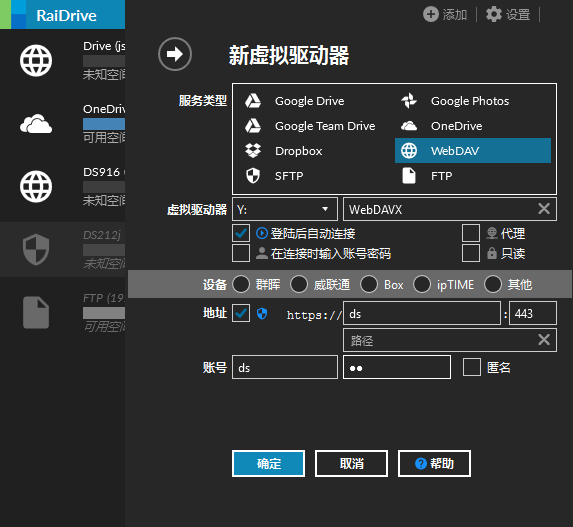
Task: Toggle auto-connect after login checkbox
Action: (241, 233)
